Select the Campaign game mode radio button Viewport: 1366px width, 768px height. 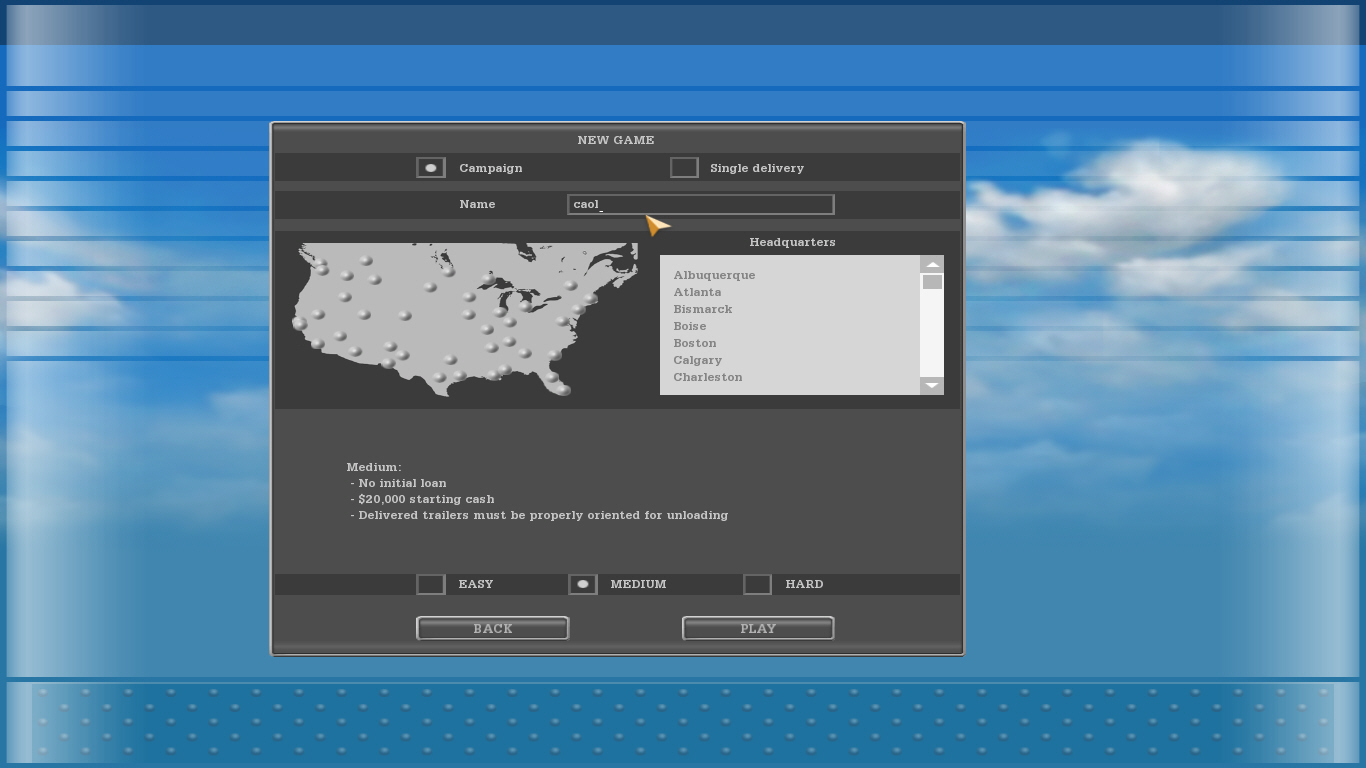pos(431,168)
